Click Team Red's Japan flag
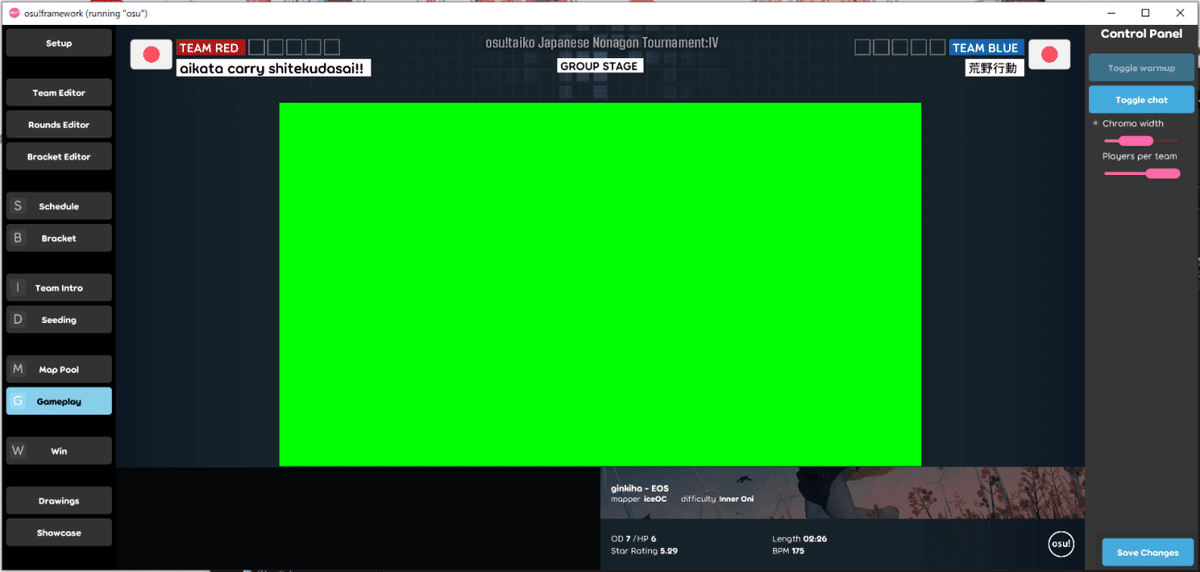1200x572 pixels. point(152,54)
